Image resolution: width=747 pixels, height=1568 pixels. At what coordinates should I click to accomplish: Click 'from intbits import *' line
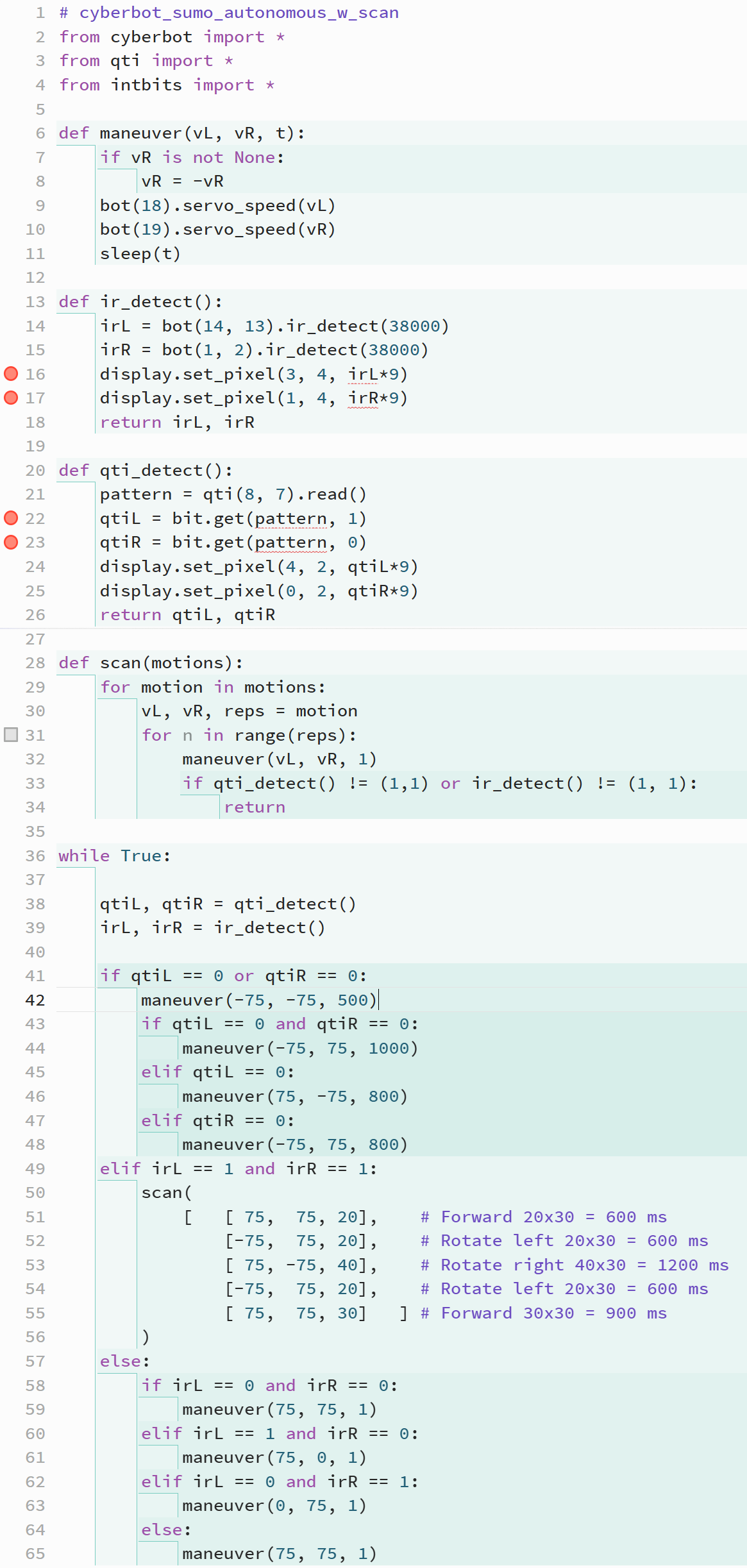pos(167,85)
